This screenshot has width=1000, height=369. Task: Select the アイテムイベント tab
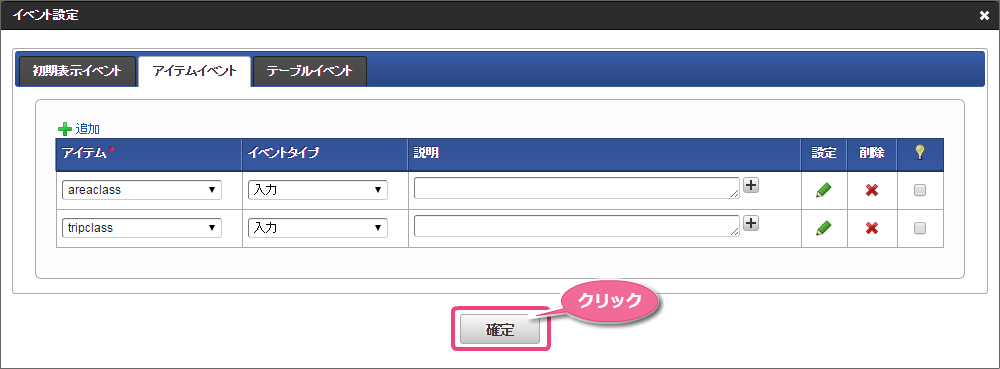tap(195, 71)
